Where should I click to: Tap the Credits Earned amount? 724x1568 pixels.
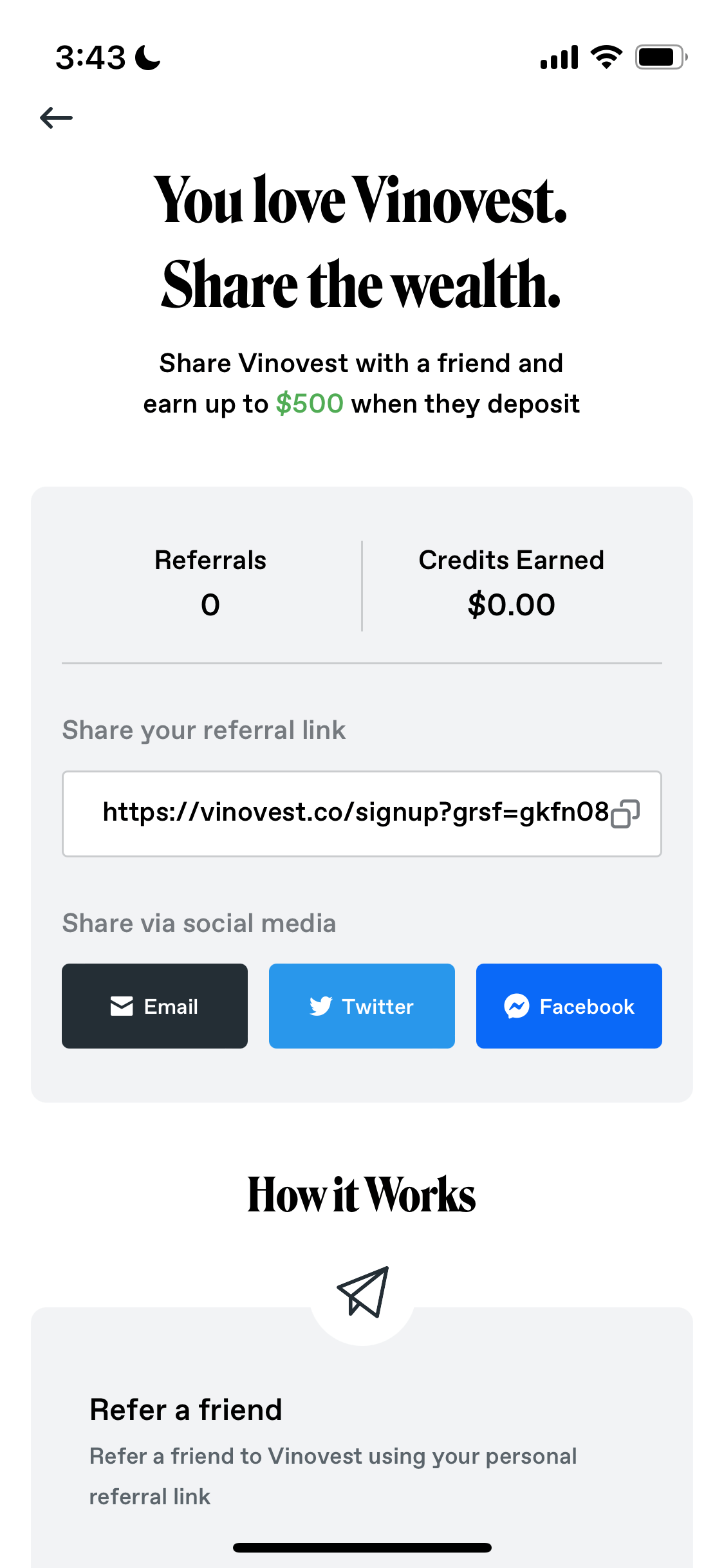tap(511, 605)
